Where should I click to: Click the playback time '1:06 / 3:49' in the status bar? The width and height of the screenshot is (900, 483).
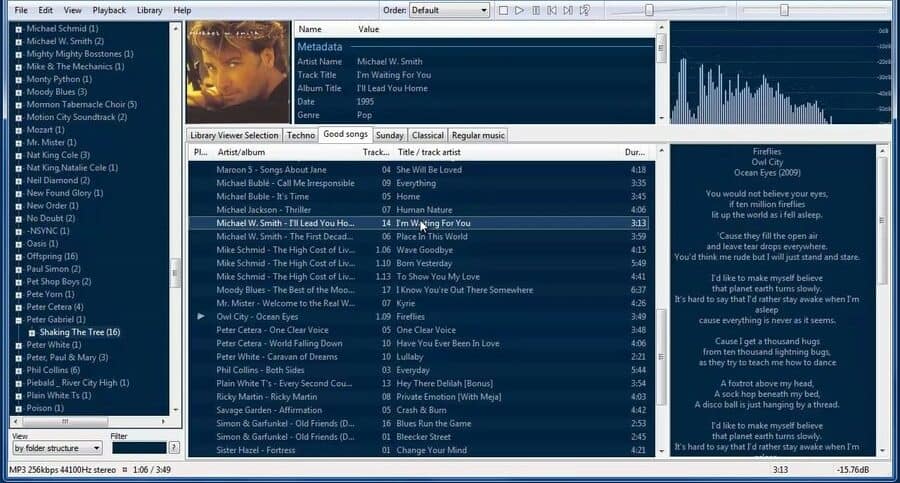152,470
